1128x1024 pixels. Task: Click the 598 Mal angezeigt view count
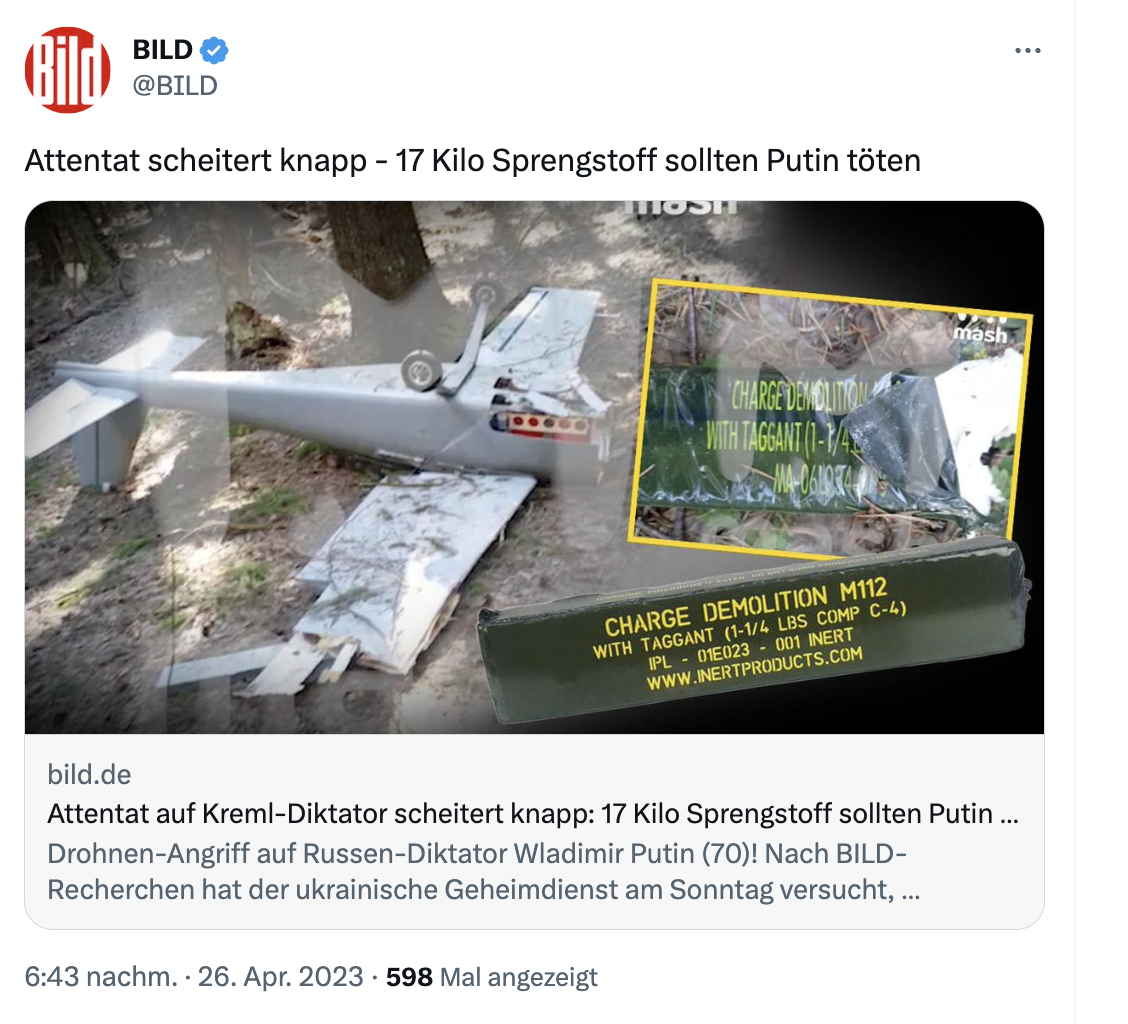(491, 977)
